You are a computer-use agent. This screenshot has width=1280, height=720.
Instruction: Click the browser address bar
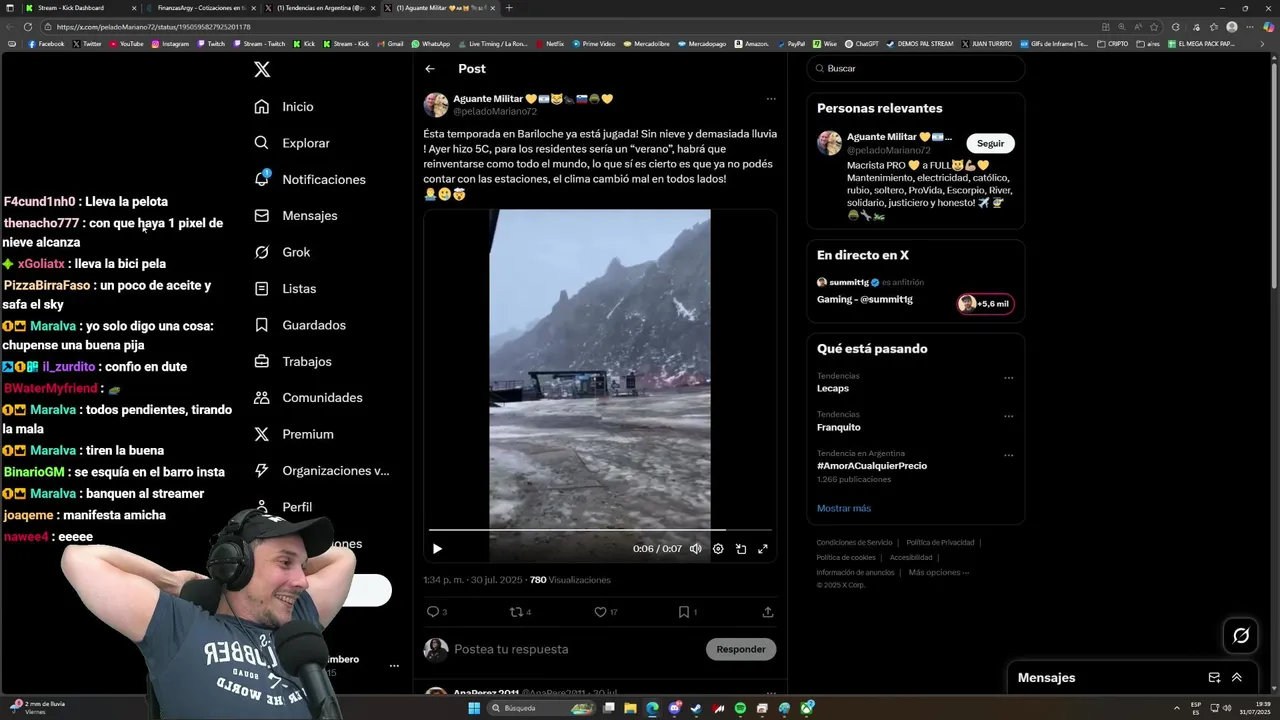coord(560,27)
